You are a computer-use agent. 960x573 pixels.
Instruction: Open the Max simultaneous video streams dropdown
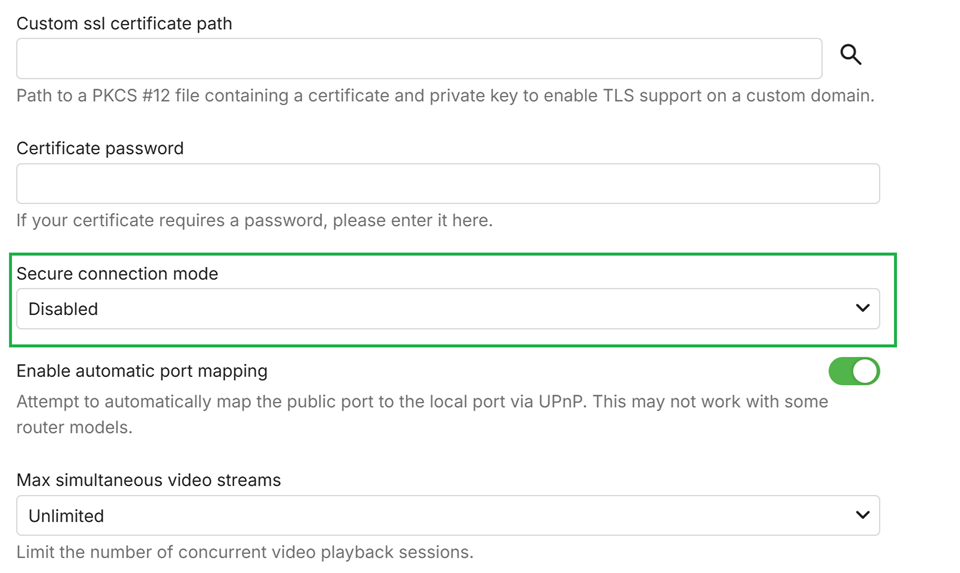tap(447, 516)
